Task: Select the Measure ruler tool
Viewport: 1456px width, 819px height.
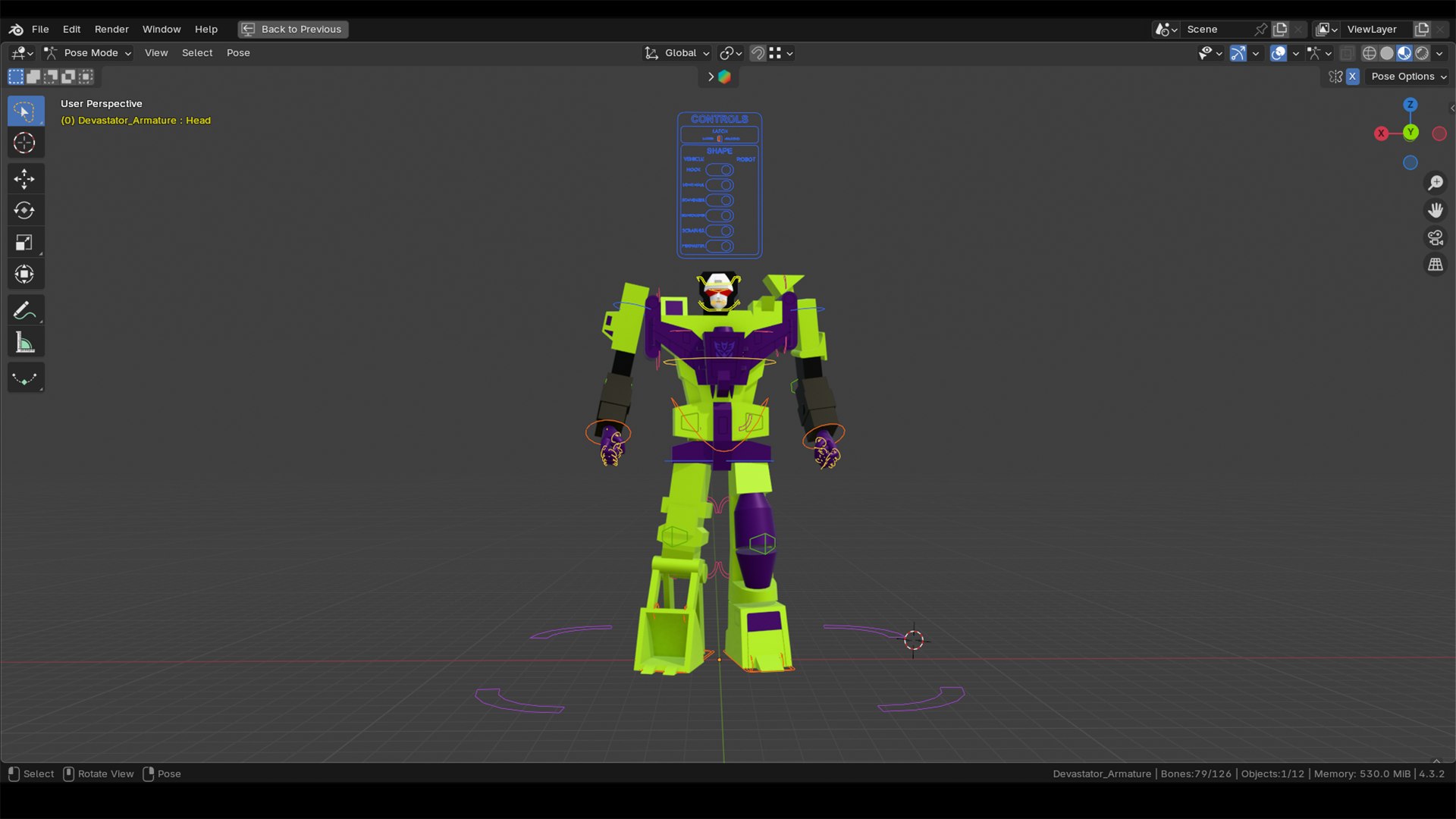Action: click(x=25, y=342)
